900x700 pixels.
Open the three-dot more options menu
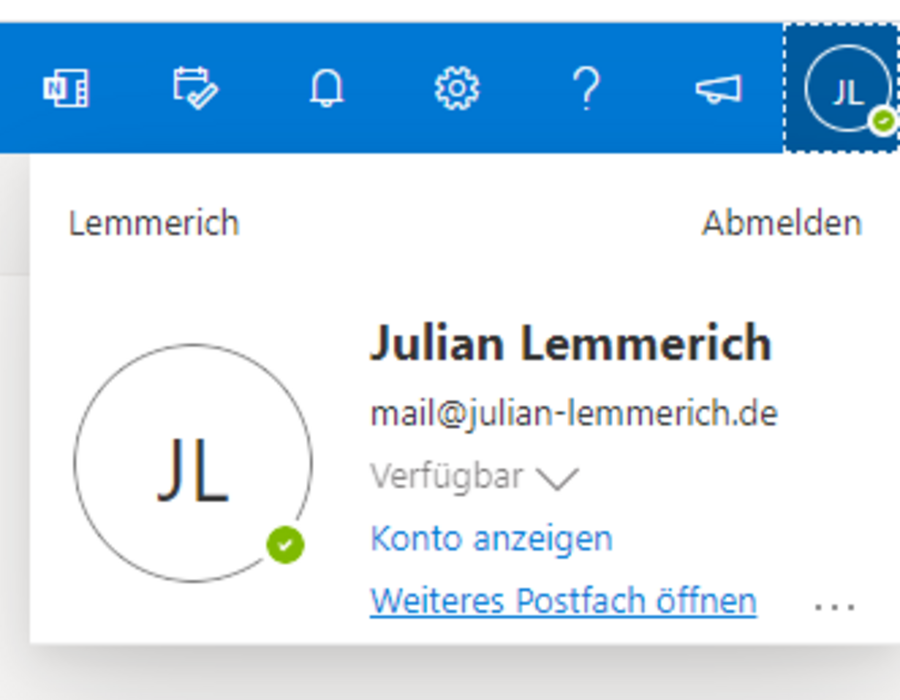tap(835, 606)
